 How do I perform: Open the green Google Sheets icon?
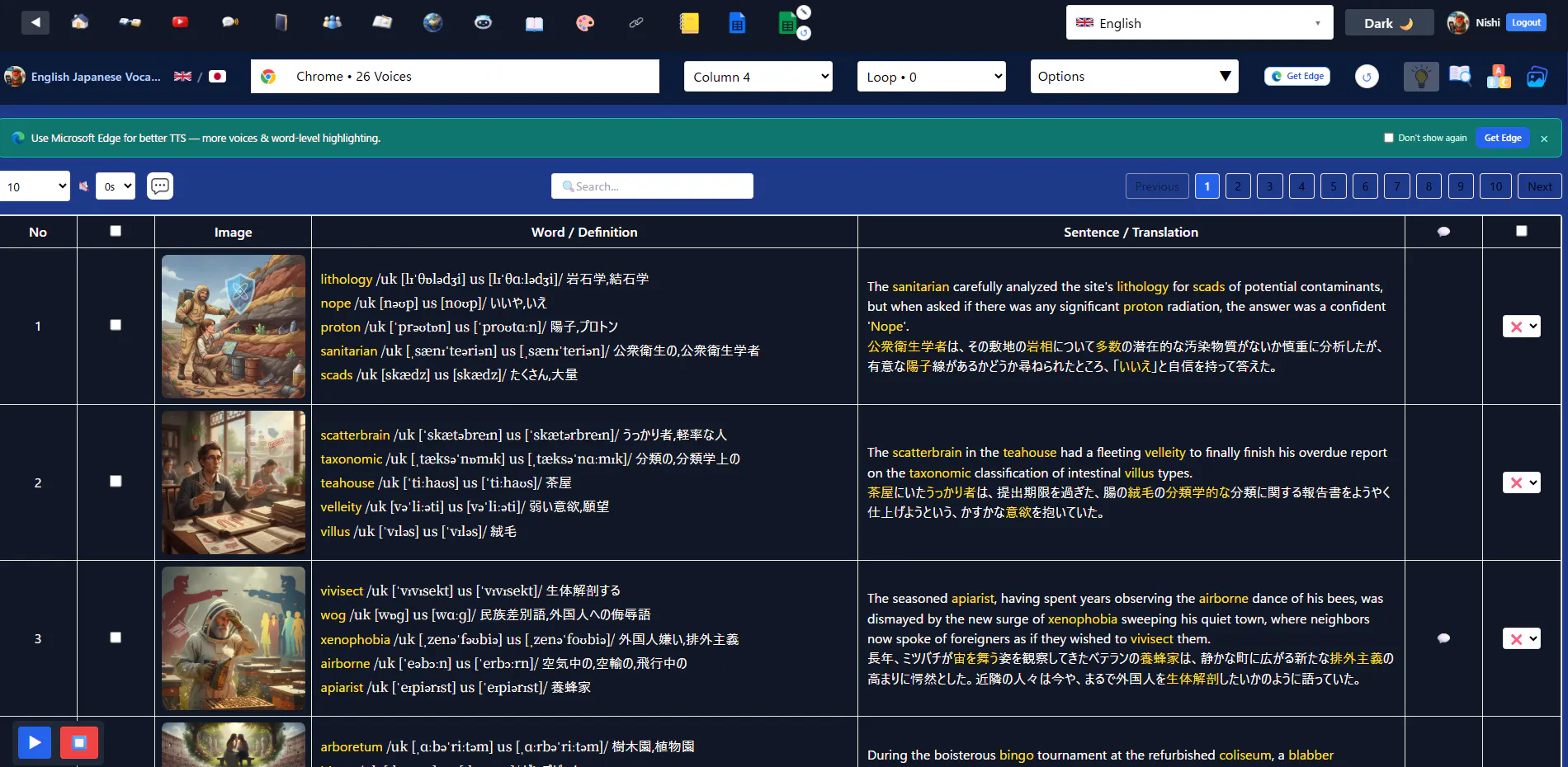pyautogui.click(x=787, y=24)
